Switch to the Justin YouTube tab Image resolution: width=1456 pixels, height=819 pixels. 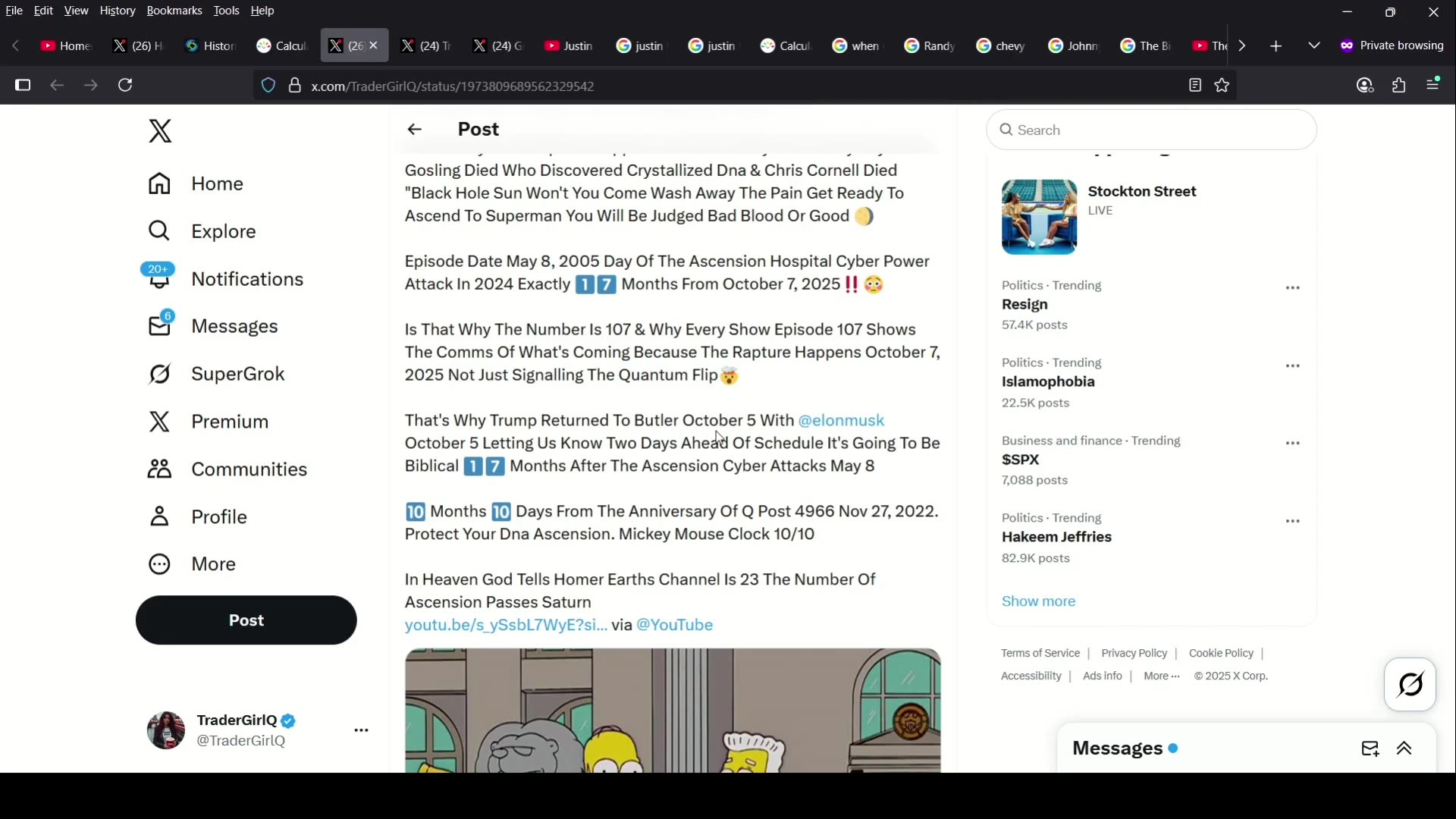coord(570,46)
